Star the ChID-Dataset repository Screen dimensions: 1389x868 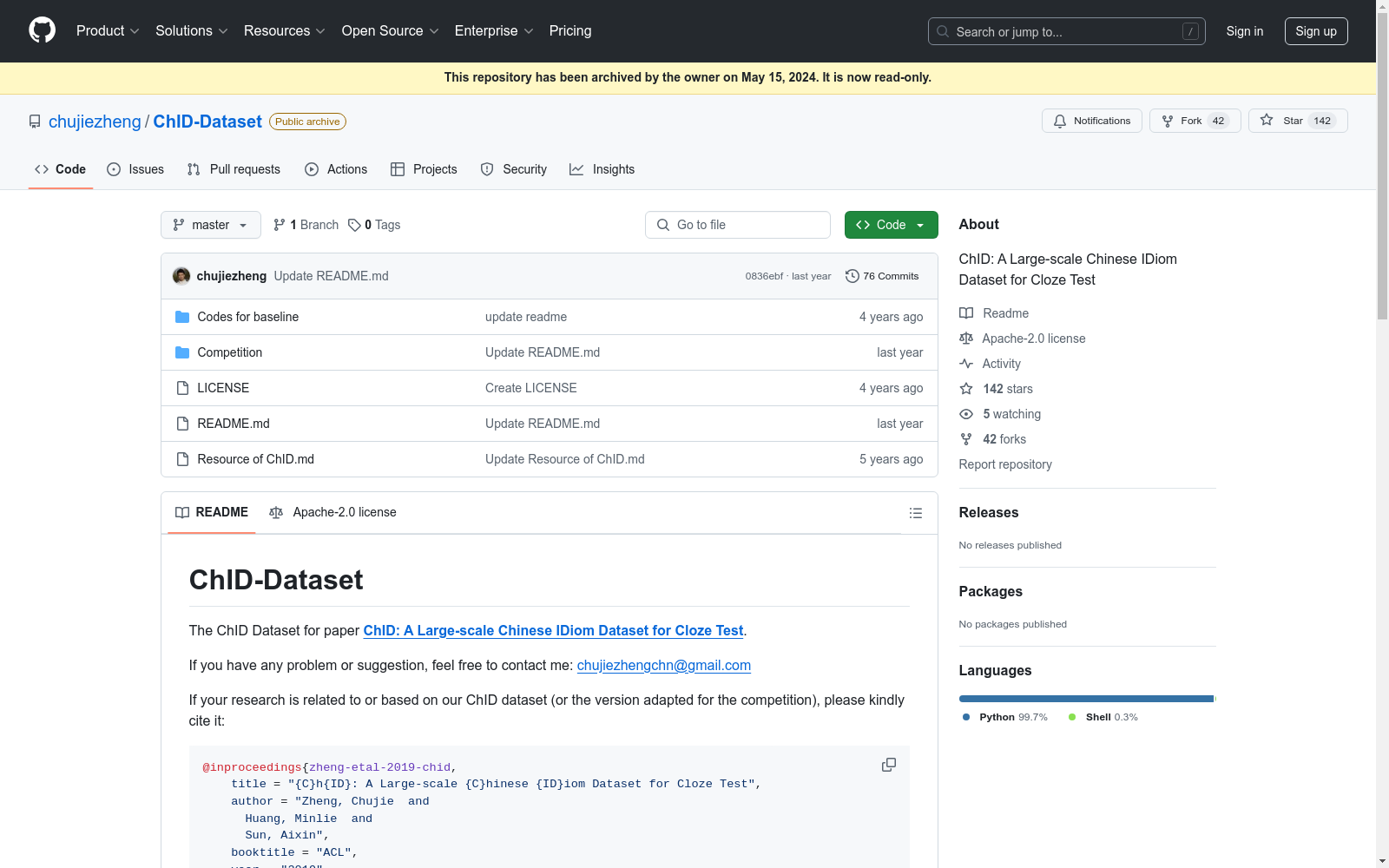click(1298, 121)
